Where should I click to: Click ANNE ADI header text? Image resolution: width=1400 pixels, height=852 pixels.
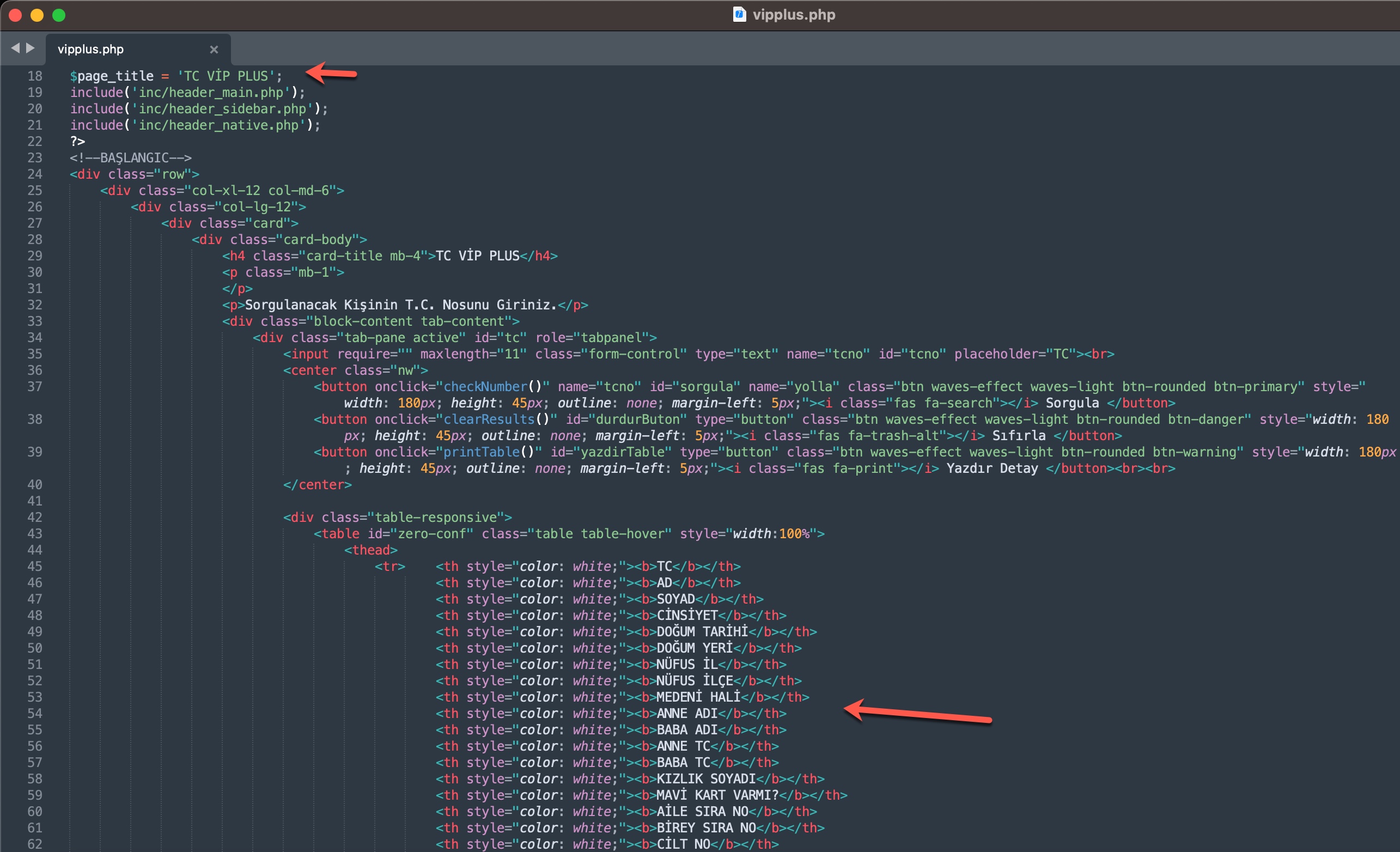687,714
